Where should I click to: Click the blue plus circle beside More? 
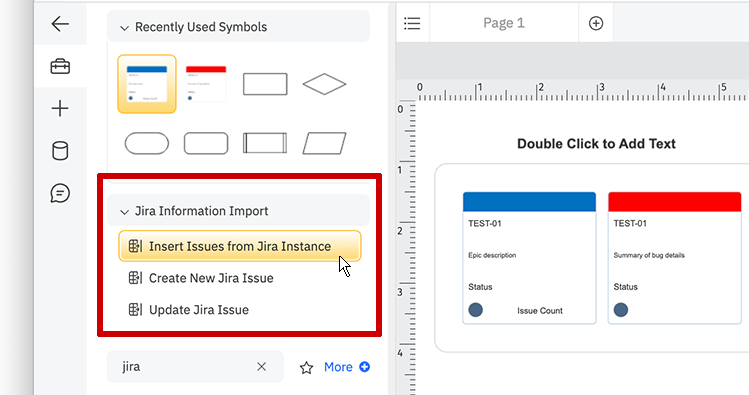[364, 367]
